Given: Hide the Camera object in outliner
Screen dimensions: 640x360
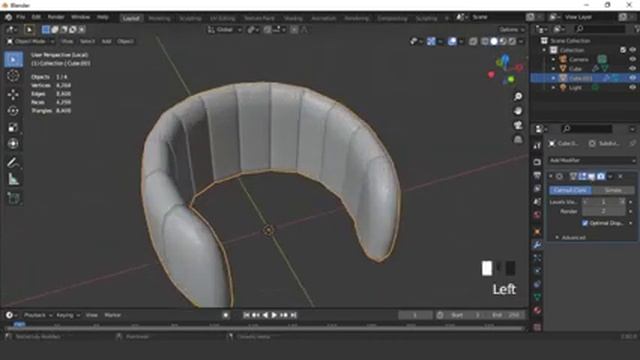Looking at the screenshot, I should click(632, 59).
